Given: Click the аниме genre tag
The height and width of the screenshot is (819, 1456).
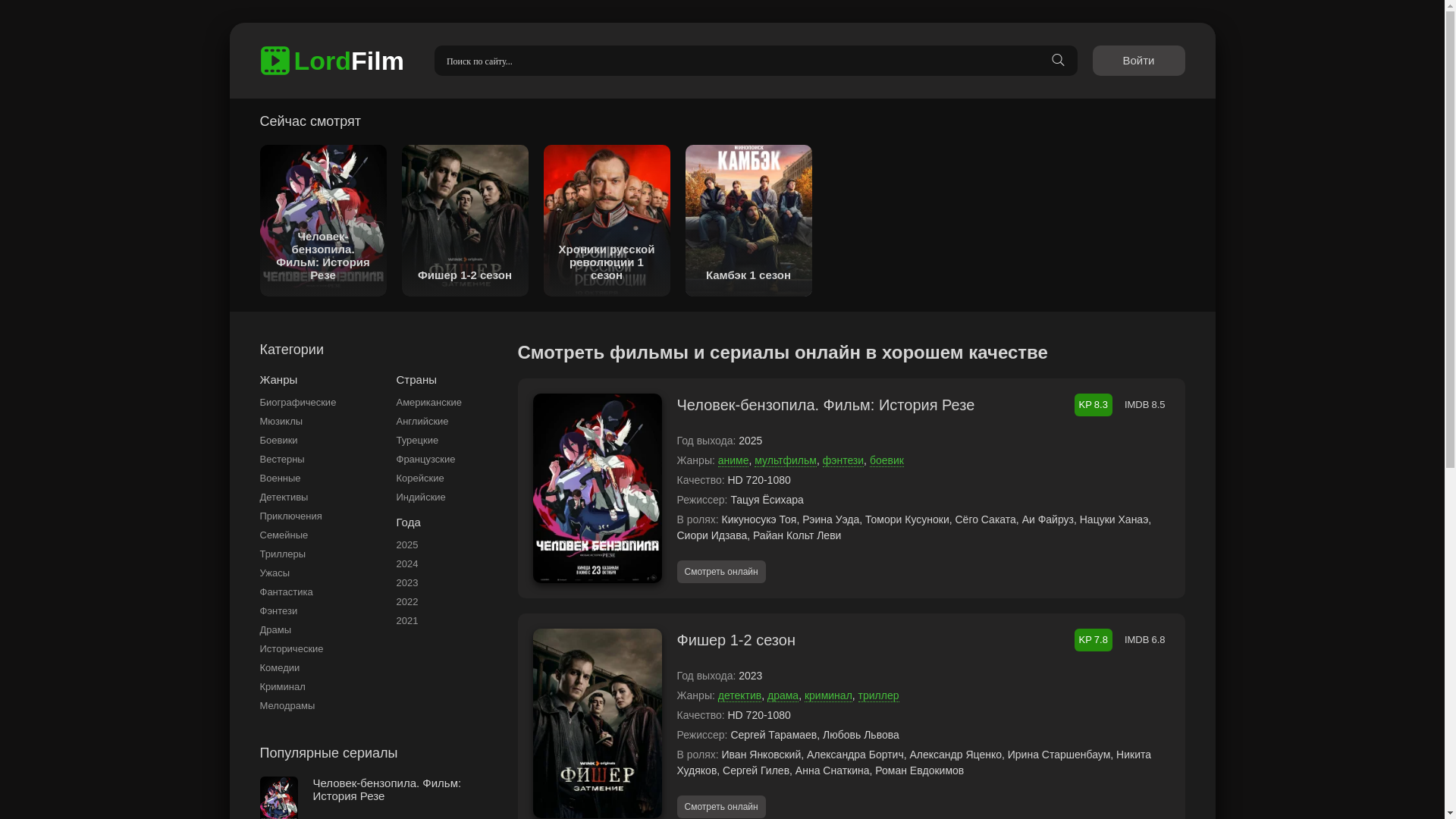Looking at the screenshot, I should pos(733,460).
